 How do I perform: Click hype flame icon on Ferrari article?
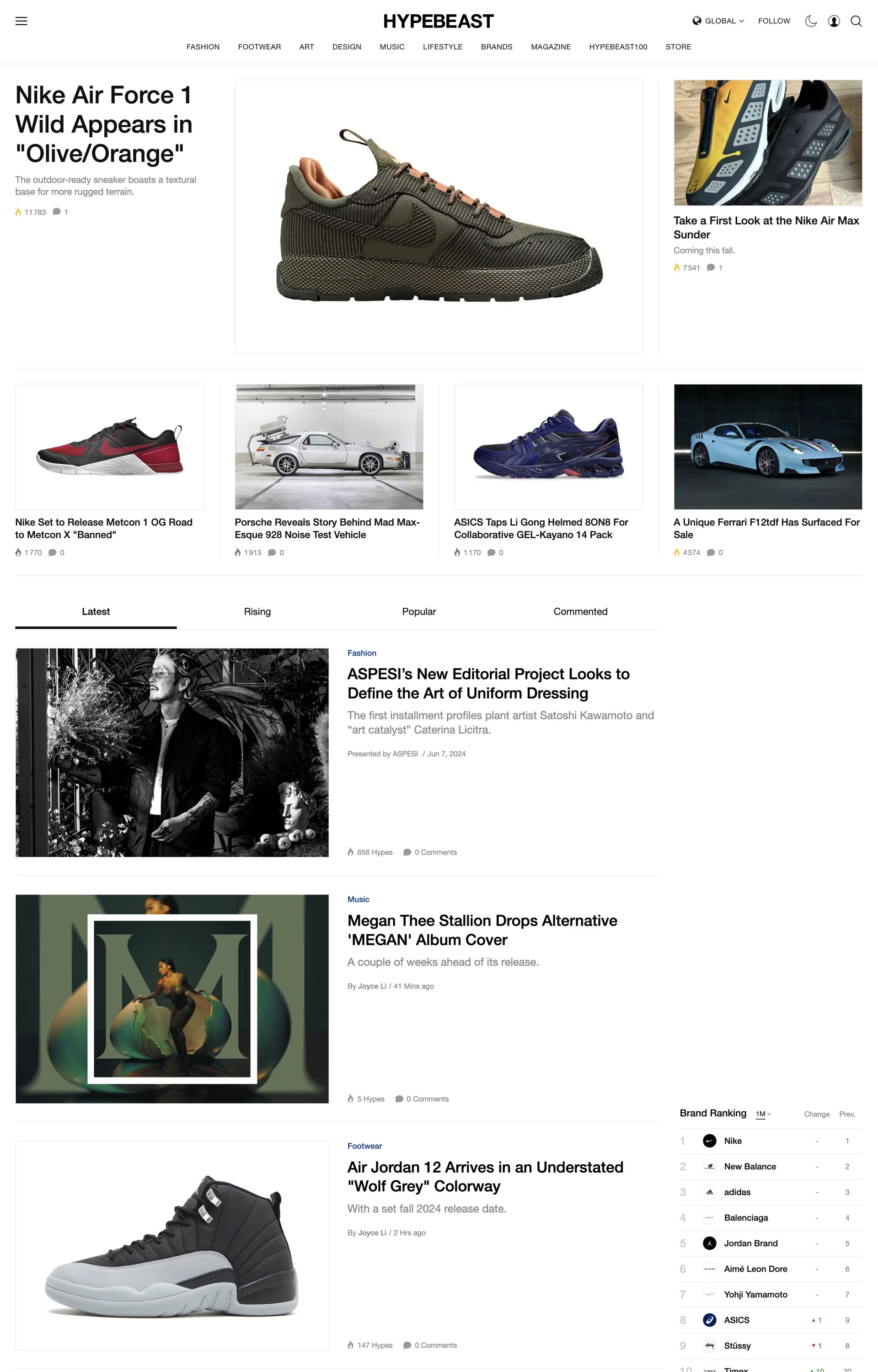(x=677, y=552)
